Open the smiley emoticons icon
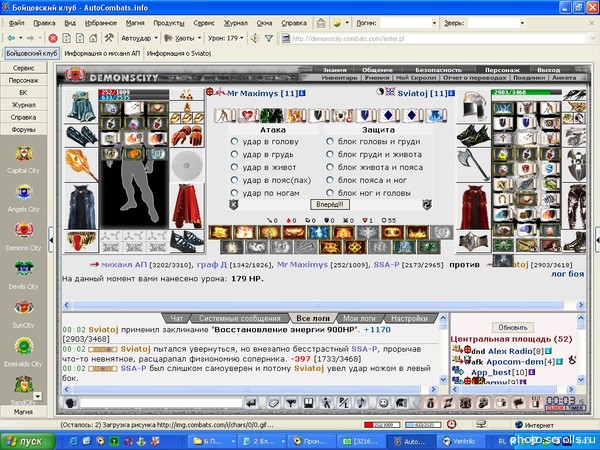 pos(383,403)
